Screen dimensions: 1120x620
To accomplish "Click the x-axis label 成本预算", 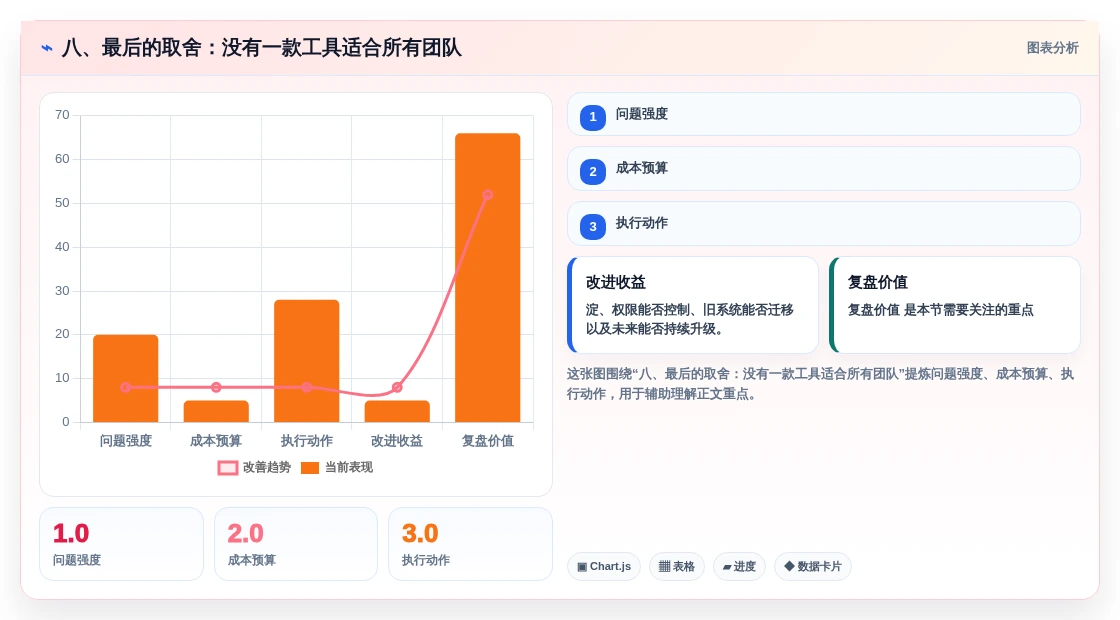I will pos(216,441).
